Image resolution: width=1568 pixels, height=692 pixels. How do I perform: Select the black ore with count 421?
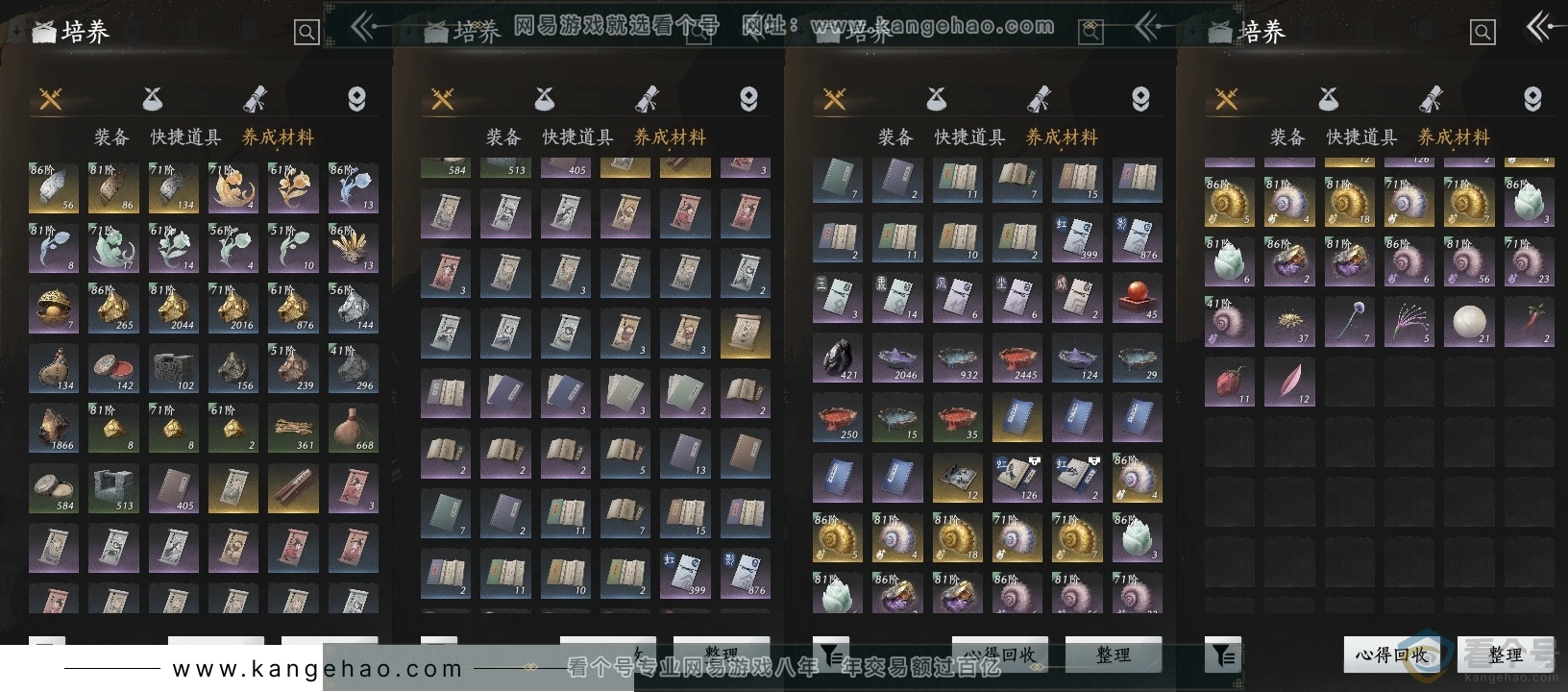click(x=837, y=358)
